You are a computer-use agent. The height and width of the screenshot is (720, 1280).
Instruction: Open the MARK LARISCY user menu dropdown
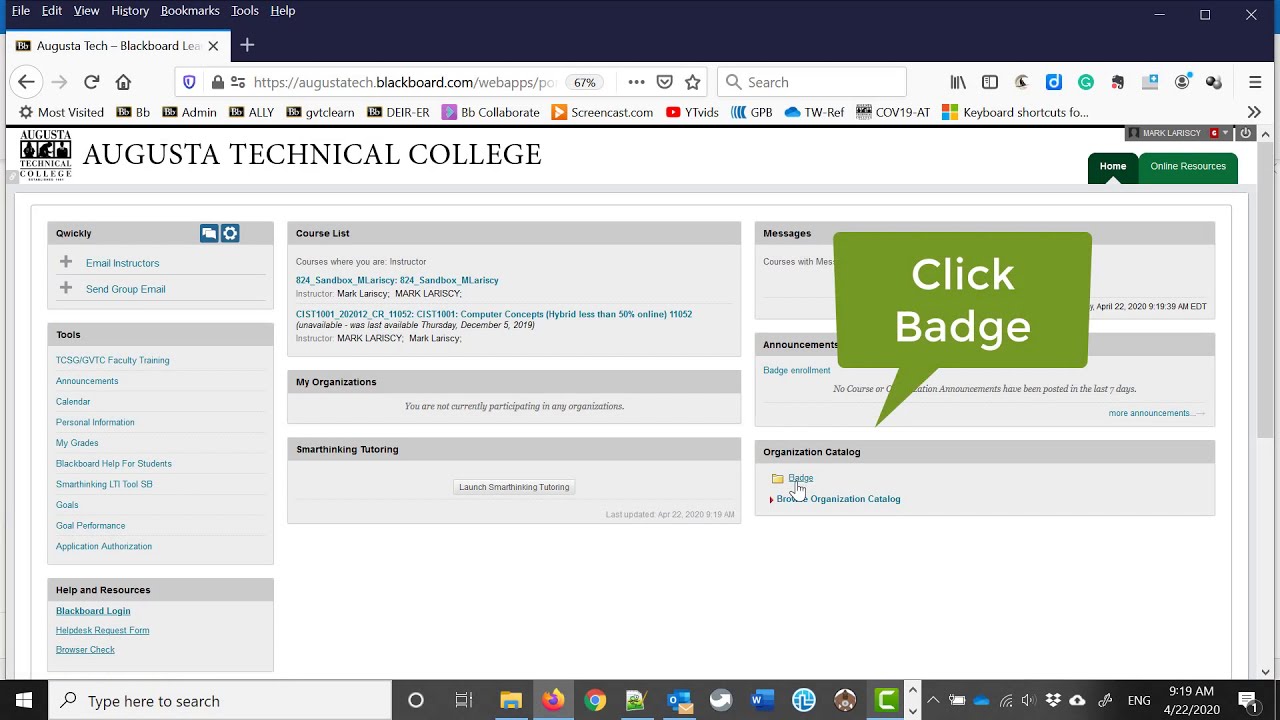pos(1178,133)
